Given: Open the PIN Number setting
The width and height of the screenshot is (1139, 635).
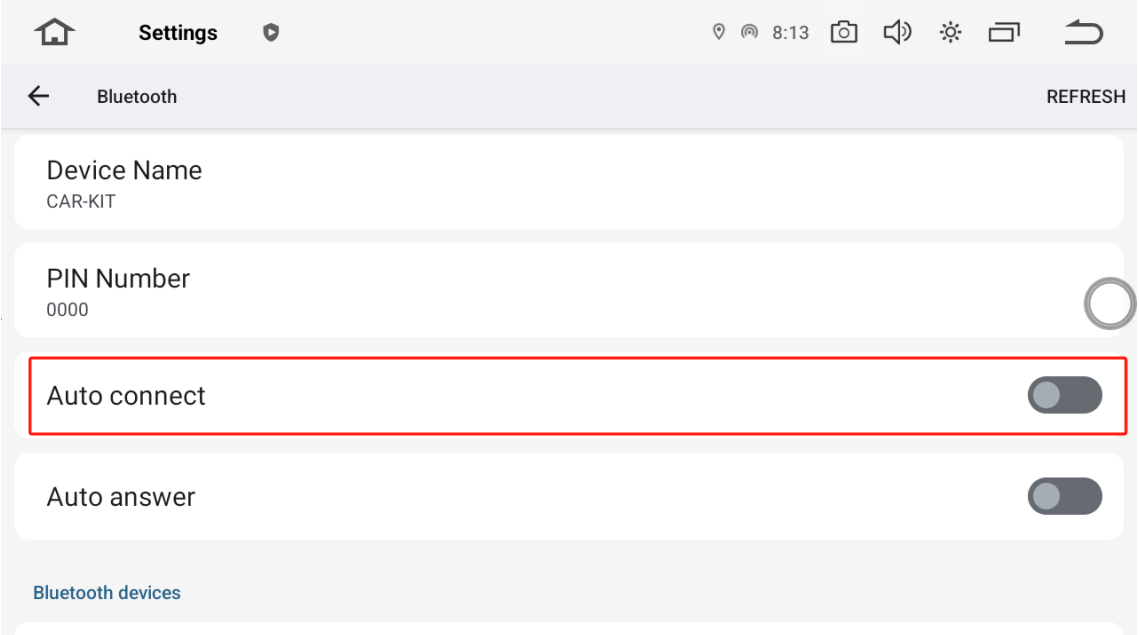Looking at the screenshot, I should [x=540, y=291].
